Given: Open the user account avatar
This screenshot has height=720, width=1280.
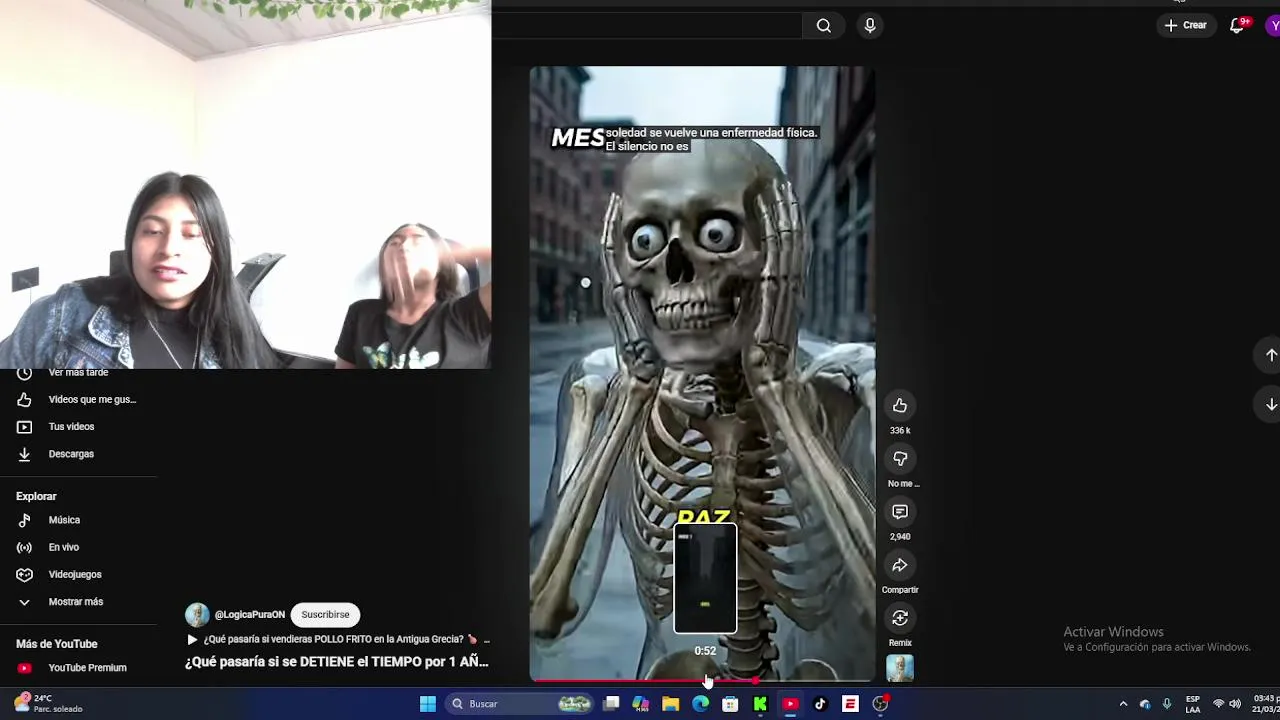Looking at the screenshot, I should 1273,26.
